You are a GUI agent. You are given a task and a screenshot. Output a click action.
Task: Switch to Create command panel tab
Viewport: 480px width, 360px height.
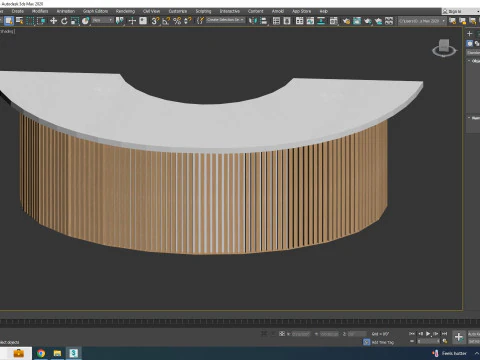[x=470, y=33]
